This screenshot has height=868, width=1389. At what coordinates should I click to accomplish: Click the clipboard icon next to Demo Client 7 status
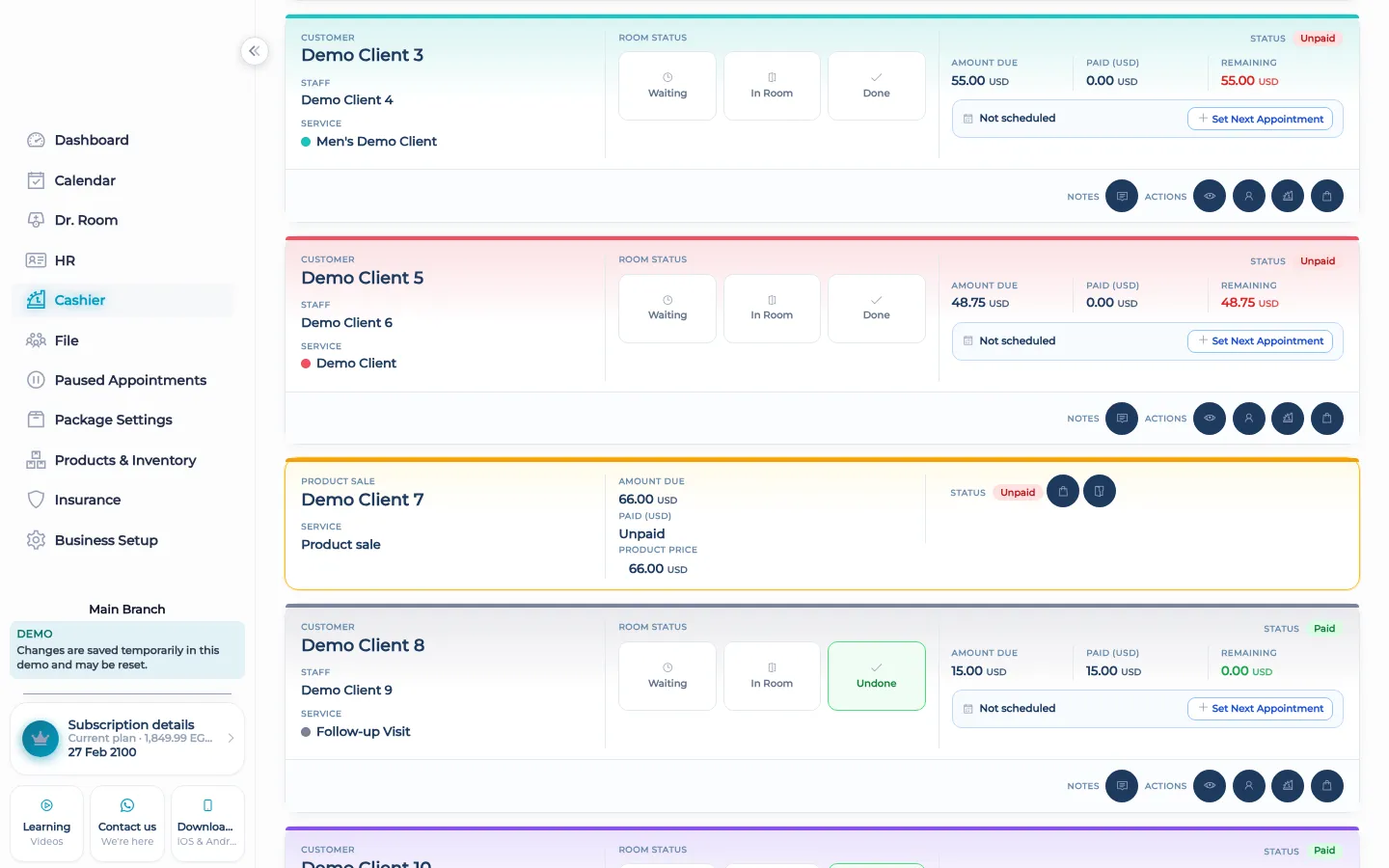(x=1063, y=491)
